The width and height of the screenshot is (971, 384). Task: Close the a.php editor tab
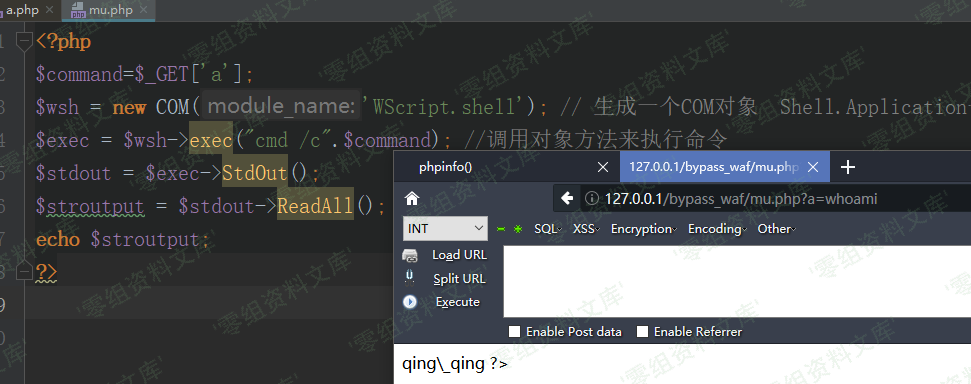[x=50, y=11]
